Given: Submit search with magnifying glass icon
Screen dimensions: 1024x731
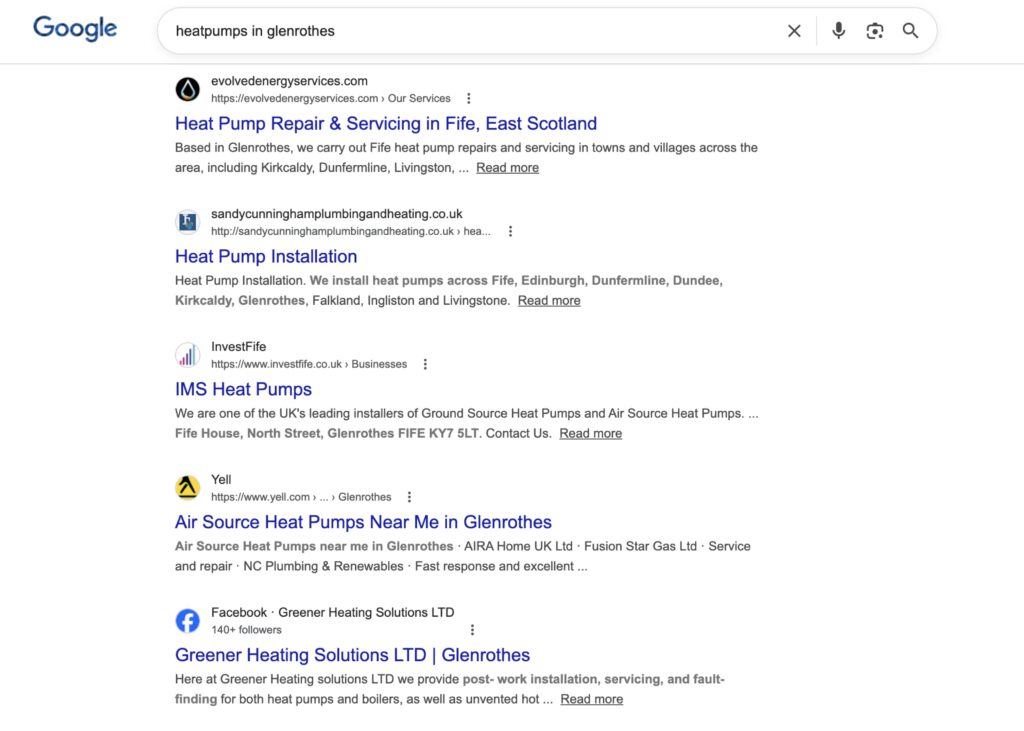Looking at the screenshot, I should pyautogui.click(x=910, y=31).
